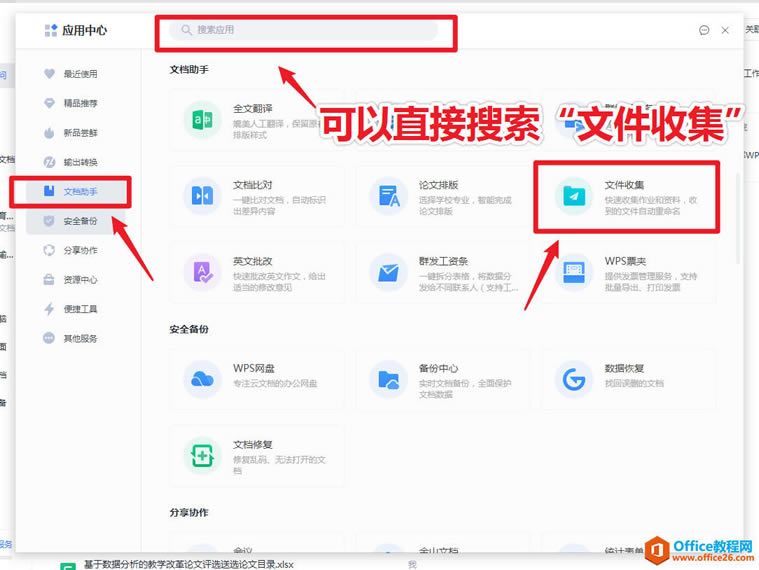Click the lightning icon beside 便捷工具
Viewport: 759px width, 570px height.
tap(49, 309)
